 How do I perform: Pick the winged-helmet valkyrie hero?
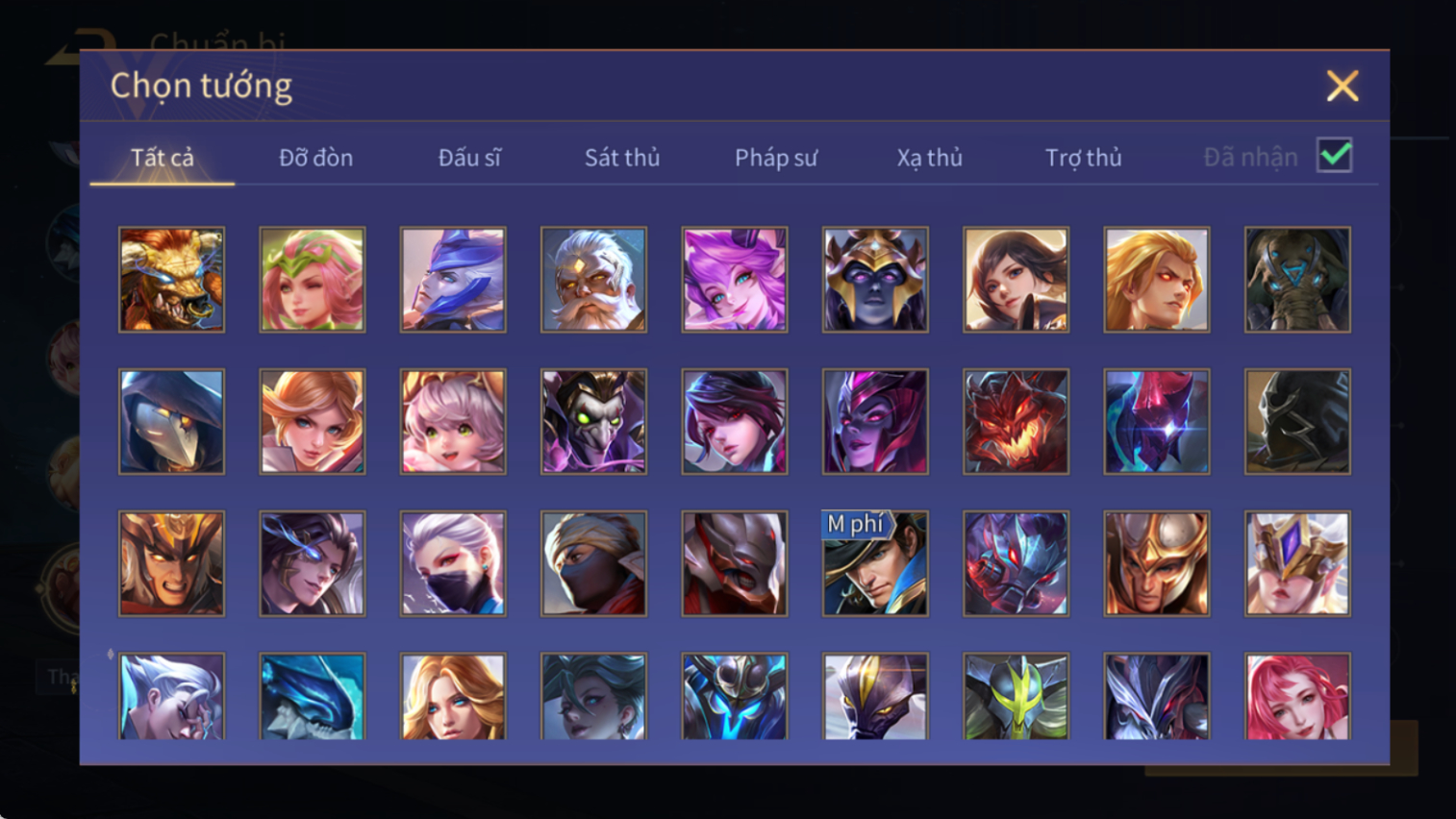pyautogui.click(x=1297, y=563)
